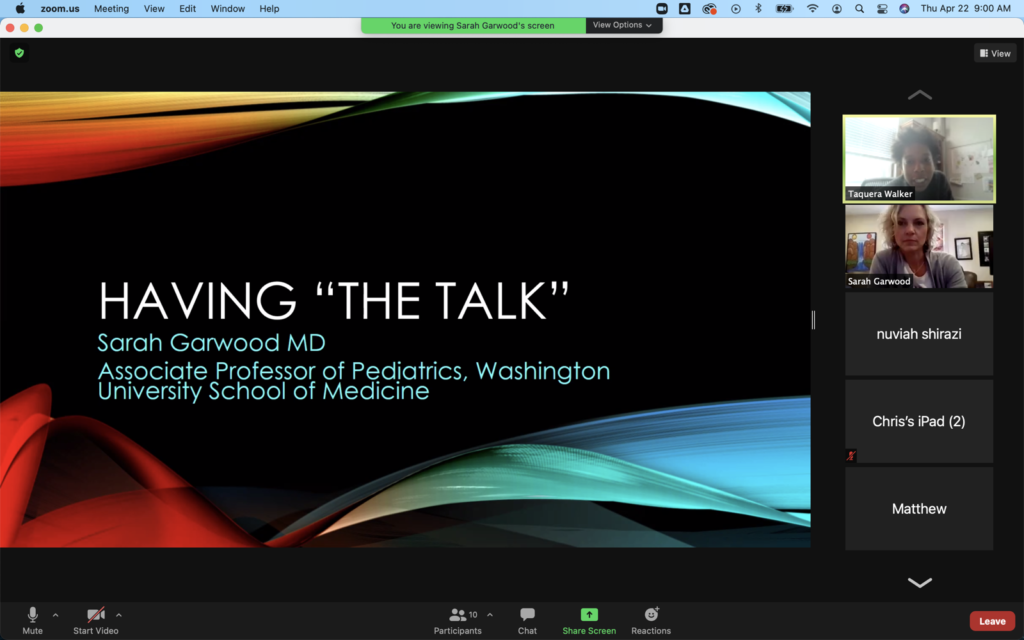Click the View layout button

(995, 53)
